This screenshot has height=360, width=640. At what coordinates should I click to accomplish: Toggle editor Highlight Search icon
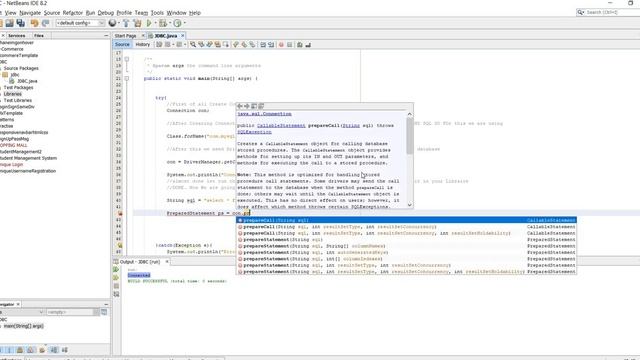218,44
